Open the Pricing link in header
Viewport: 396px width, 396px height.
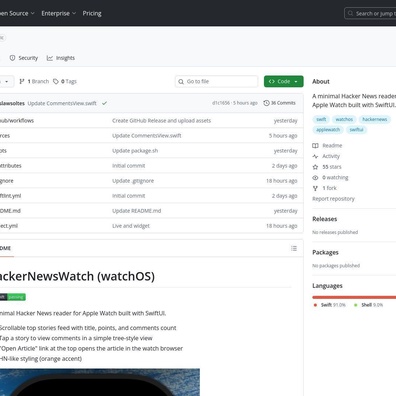tap(92, 13)
